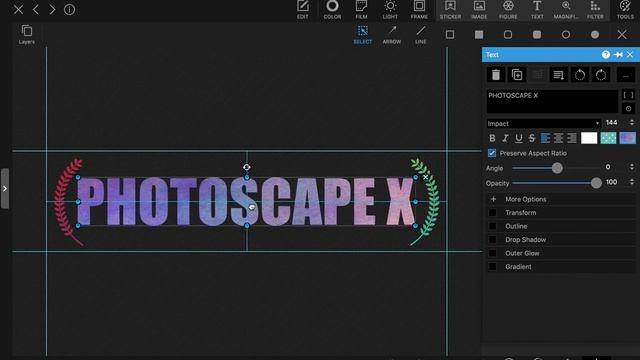Pick the filled rectangle shape

[x=479, y=35]
